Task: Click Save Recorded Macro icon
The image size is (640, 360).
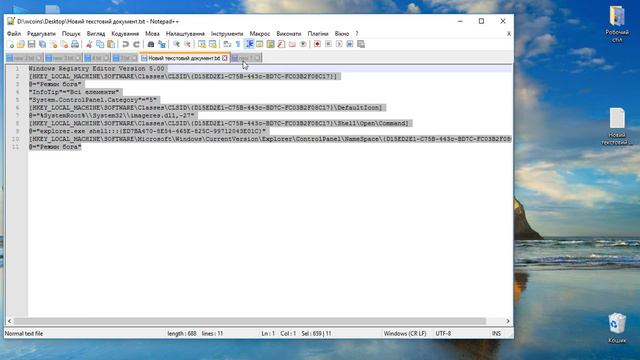Action: 361,44
